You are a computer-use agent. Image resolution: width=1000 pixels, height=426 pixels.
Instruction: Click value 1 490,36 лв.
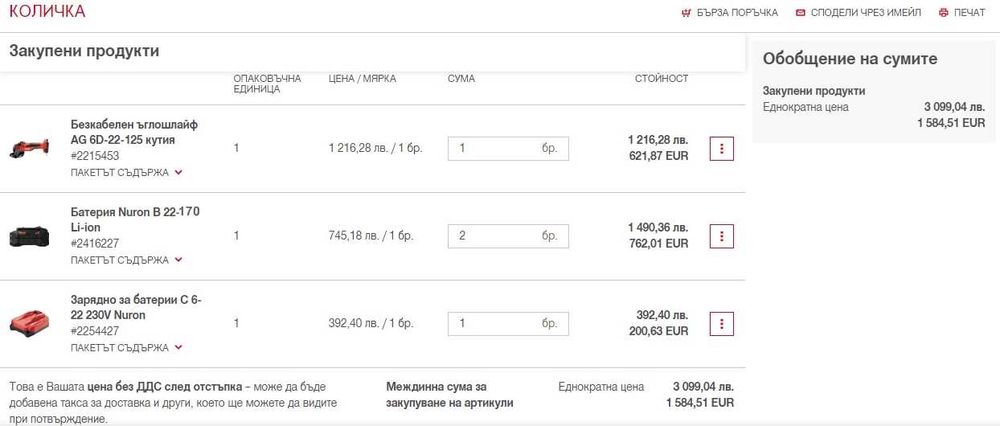(658, 228)
